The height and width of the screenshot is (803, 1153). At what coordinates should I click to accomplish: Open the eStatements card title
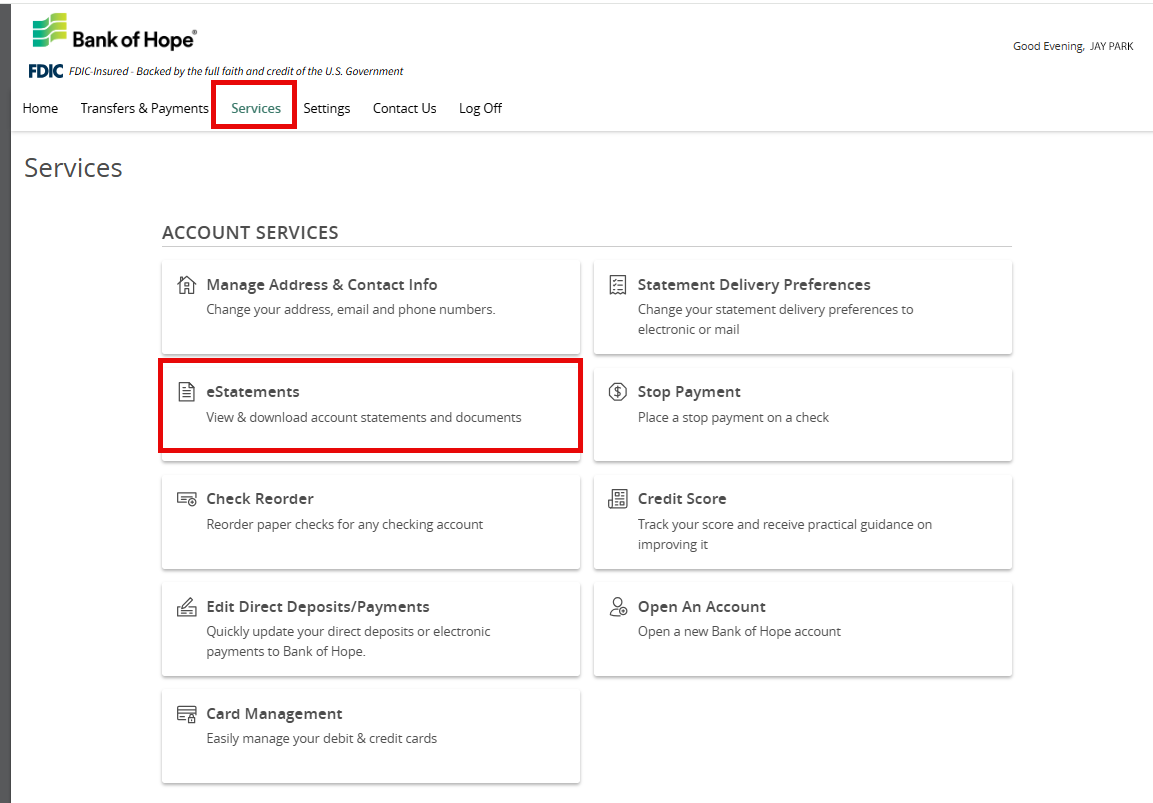(x=253, y=392)
